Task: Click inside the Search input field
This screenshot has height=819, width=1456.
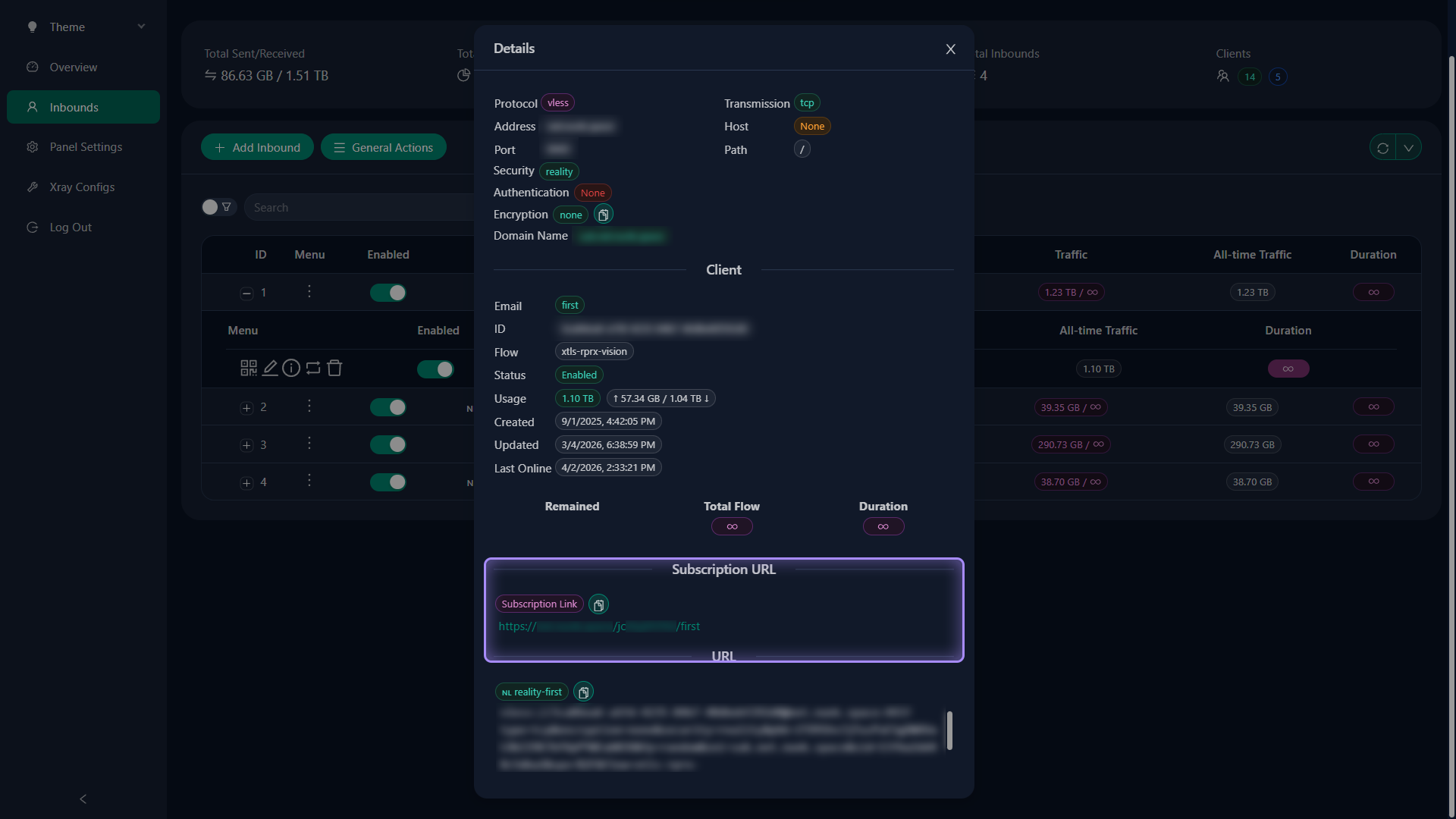Action: pyautogui.click(x=341, y=207)
